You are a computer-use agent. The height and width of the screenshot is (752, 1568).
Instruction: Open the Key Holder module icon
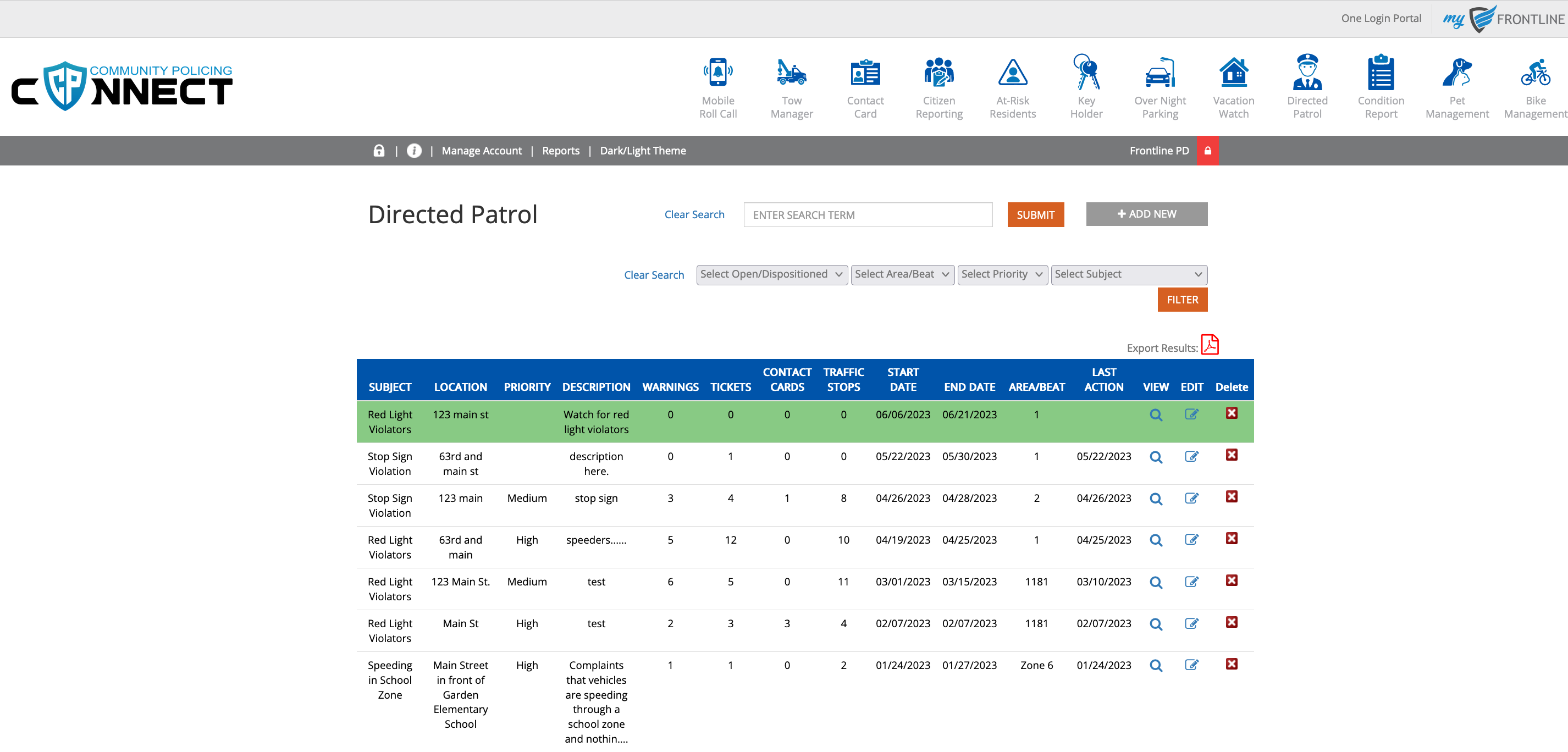point(1086,73)
